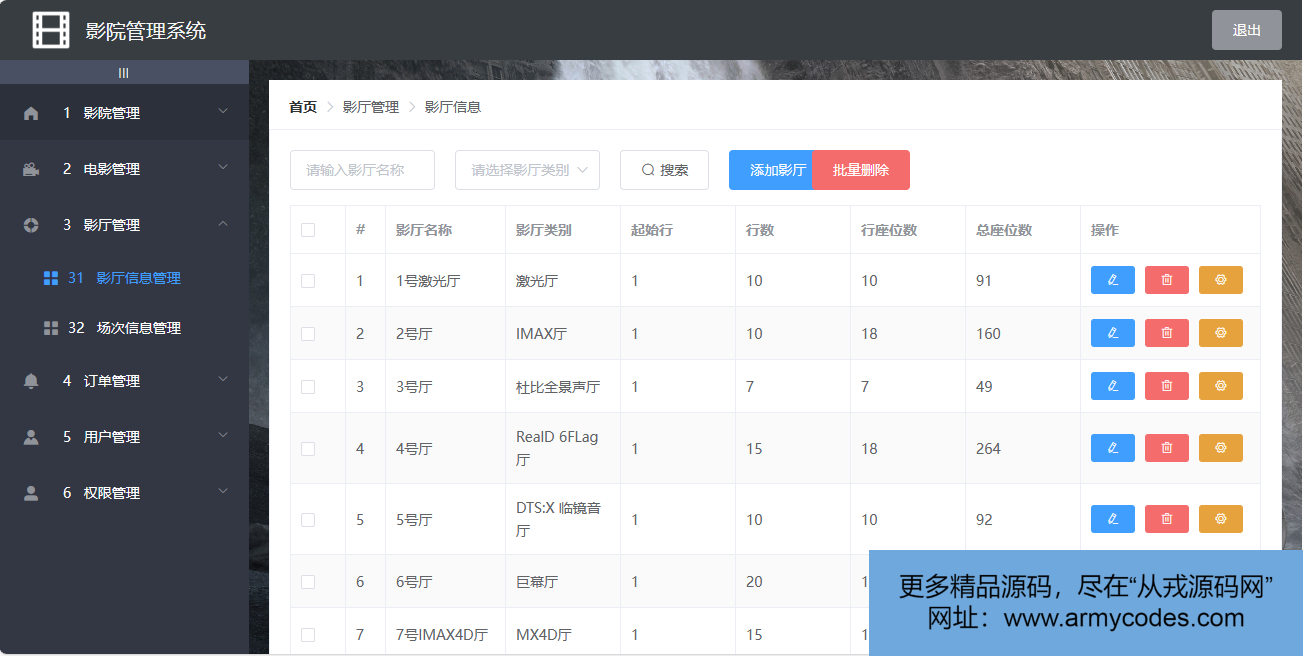Open seat settings for 2号厅

click(1221, 333)
